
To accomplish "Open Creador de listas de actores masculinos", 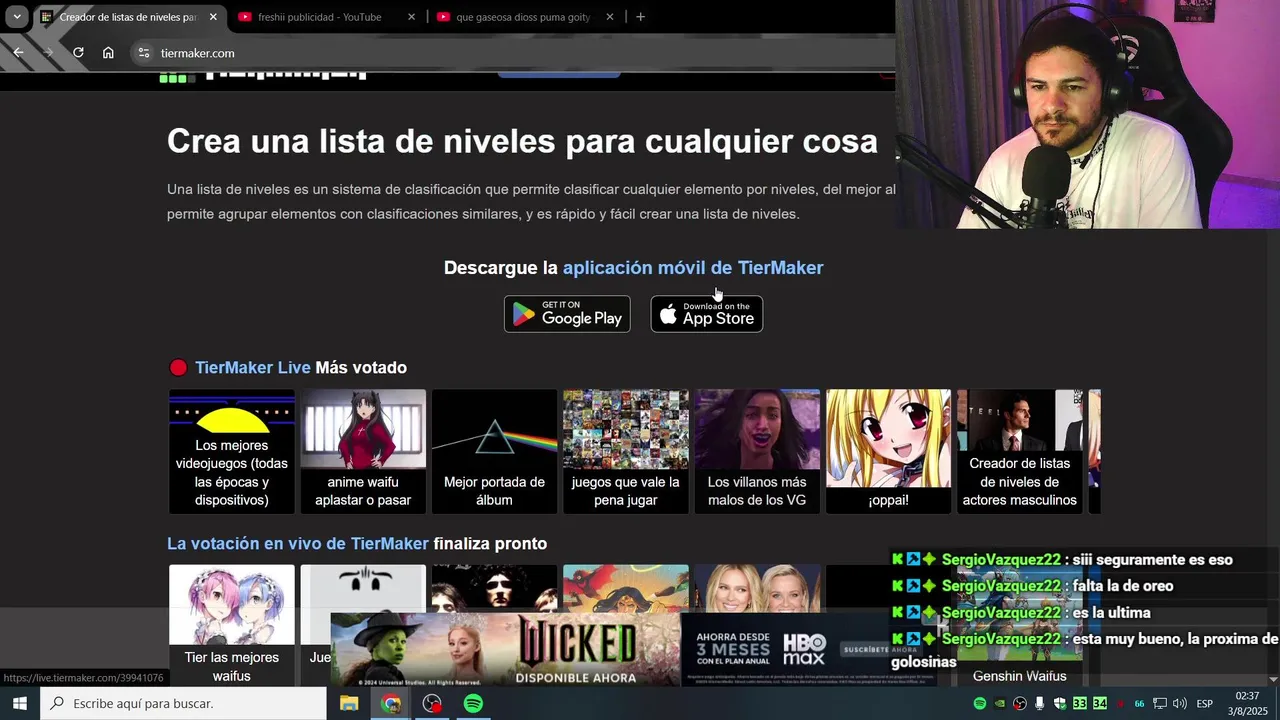I will click(1019, 451).
